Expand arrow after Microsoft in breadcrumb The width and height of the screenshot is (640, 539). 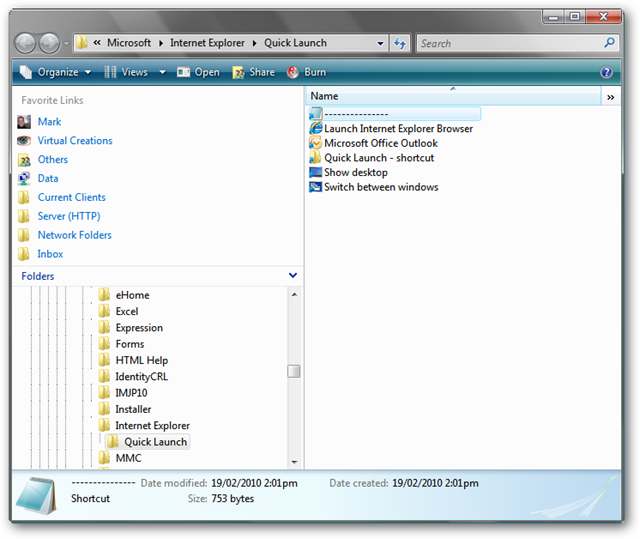point(161,43)
